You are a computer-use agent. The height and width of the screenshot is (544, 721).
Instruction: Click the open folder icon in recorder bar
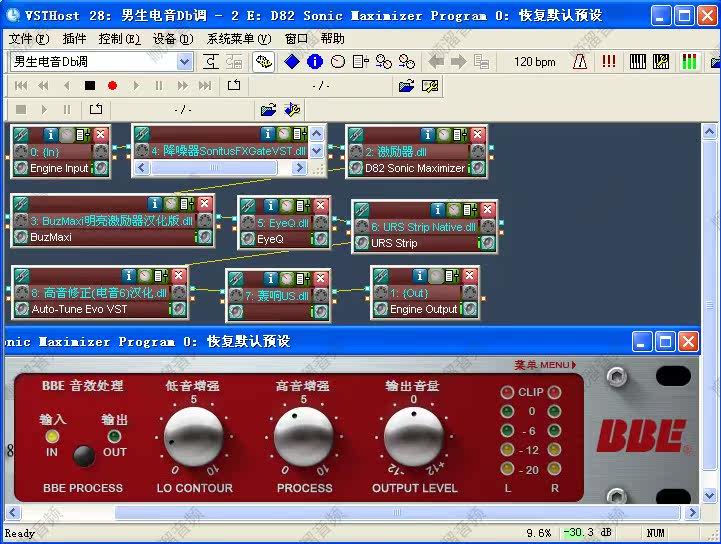coord(269,109)
